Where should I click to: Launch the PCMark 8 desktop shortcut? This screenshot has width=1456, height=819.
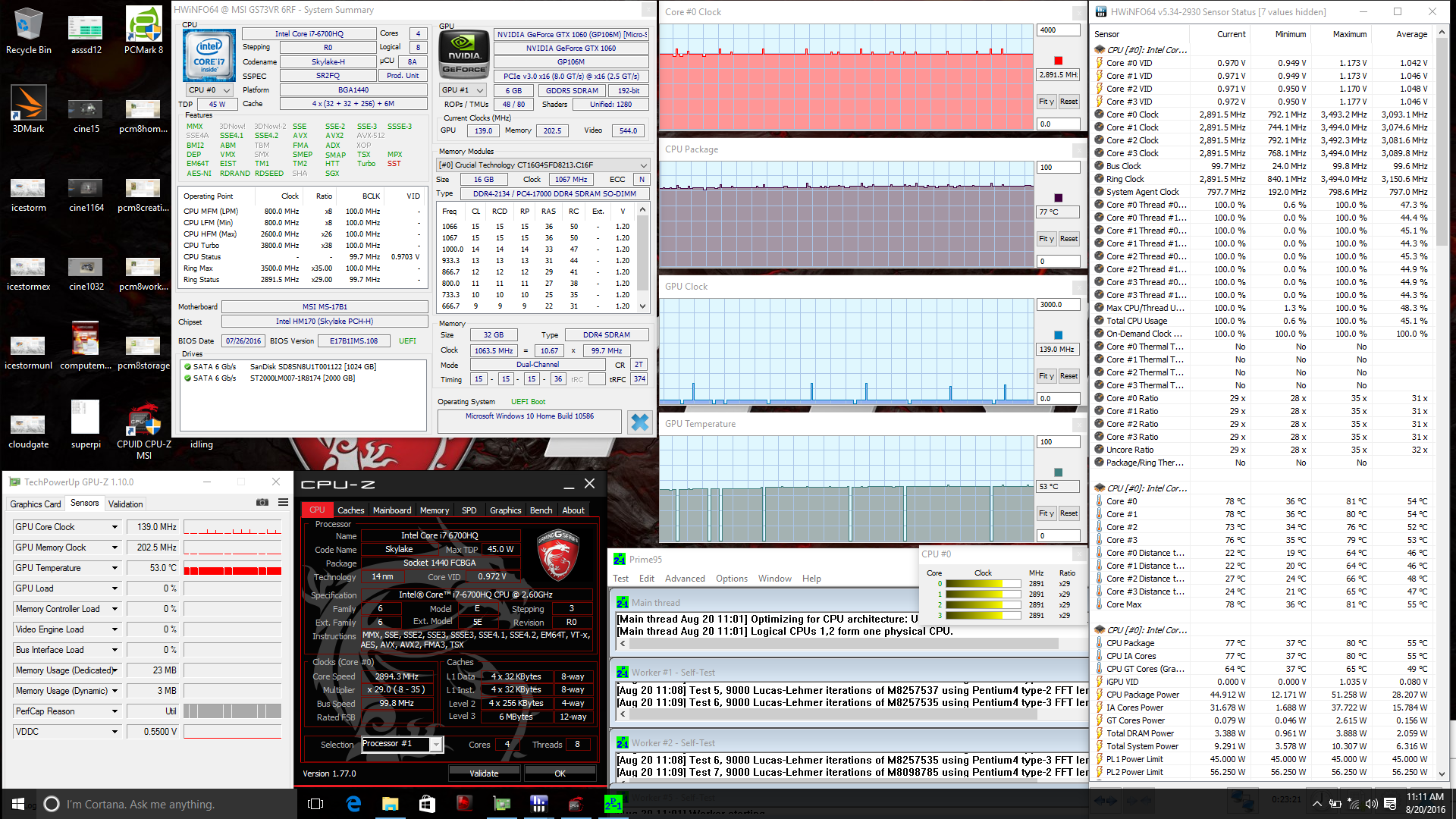click(143, 30)
